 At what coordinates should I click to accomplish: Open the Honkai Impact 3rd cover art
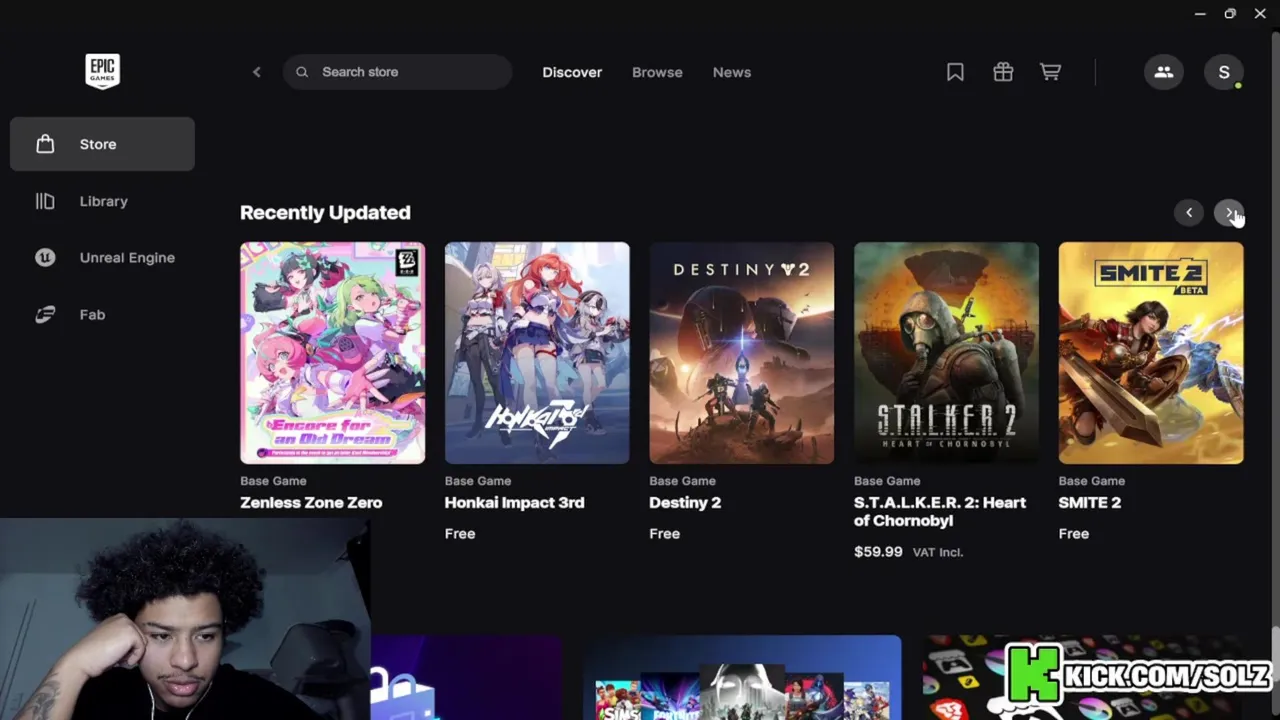[x=537, y=353]
